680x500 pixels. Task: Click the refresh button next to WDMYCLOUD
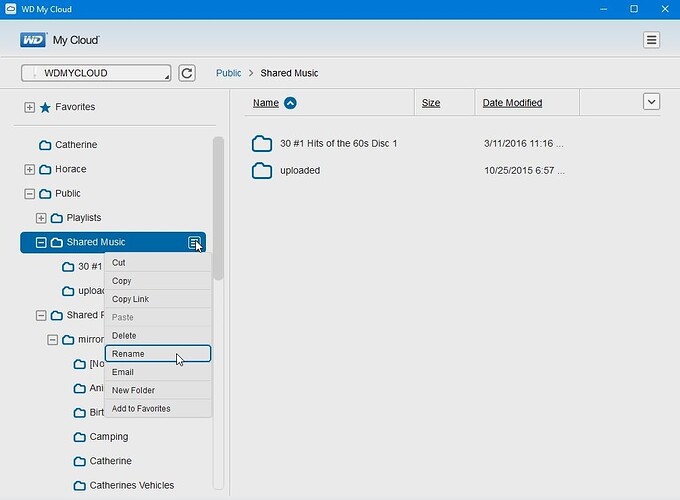coord(187,73)
